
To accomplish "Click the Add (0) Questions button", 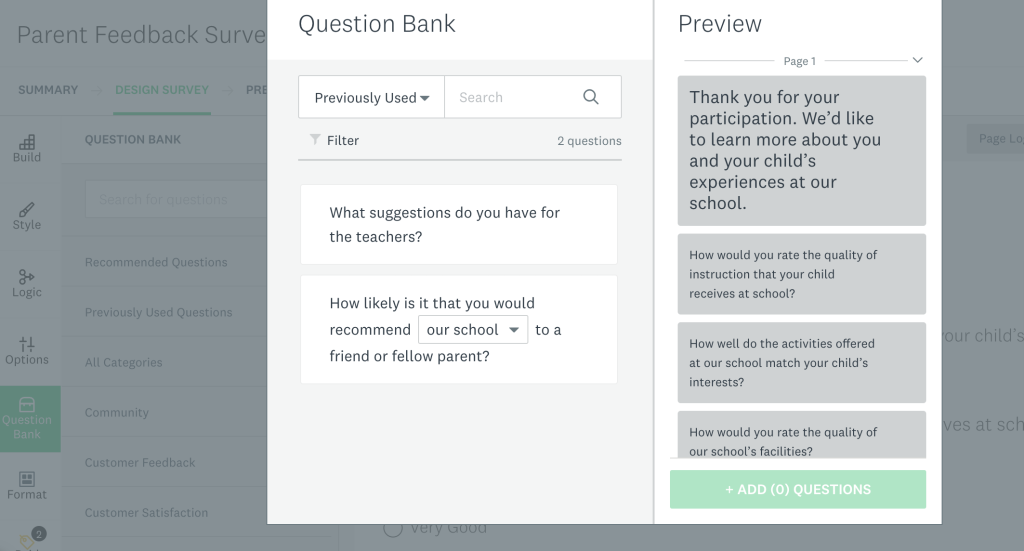I will point(798,490).
